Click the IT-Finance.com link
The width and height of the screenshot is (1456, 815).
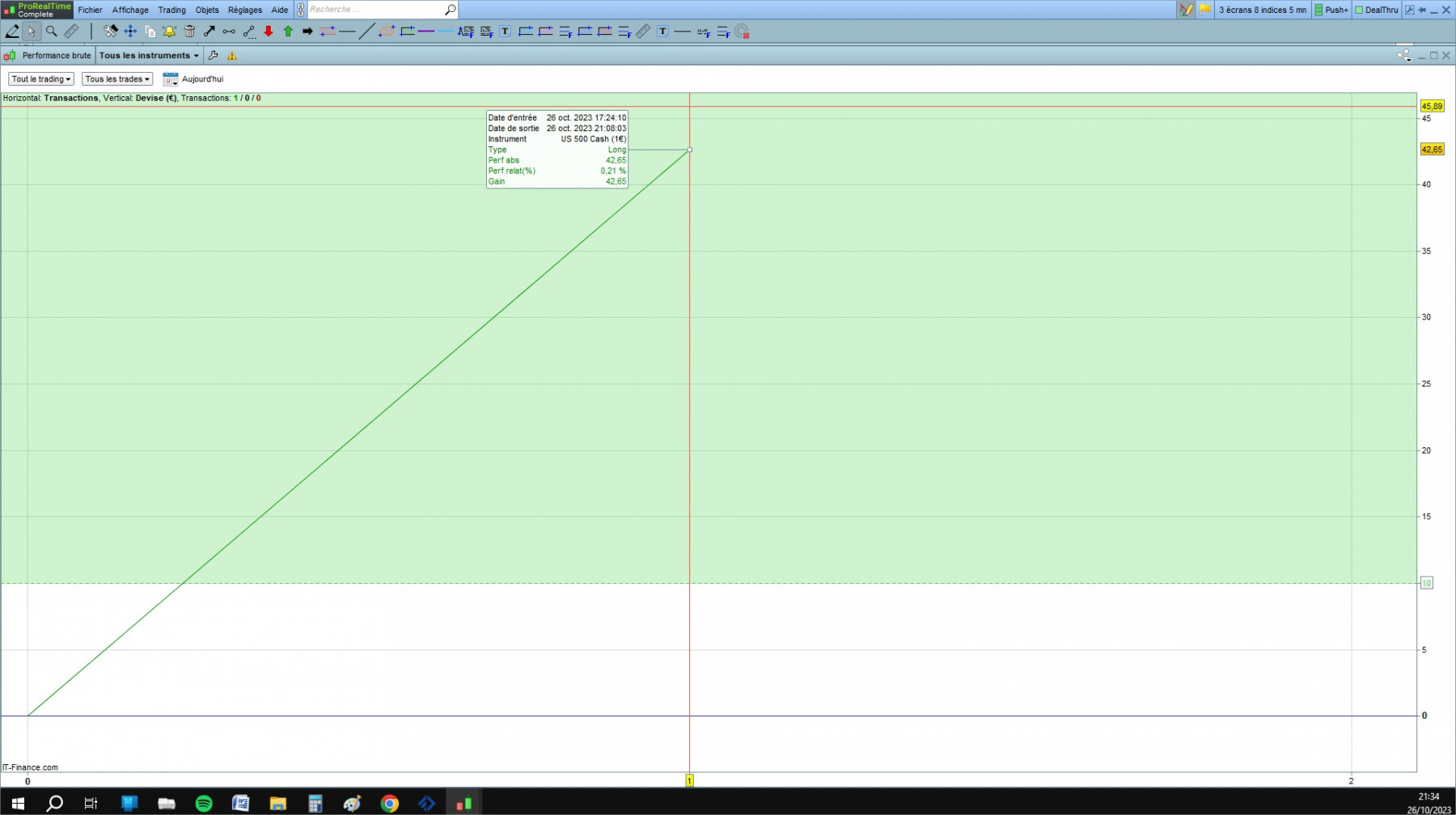coord(30,768)
